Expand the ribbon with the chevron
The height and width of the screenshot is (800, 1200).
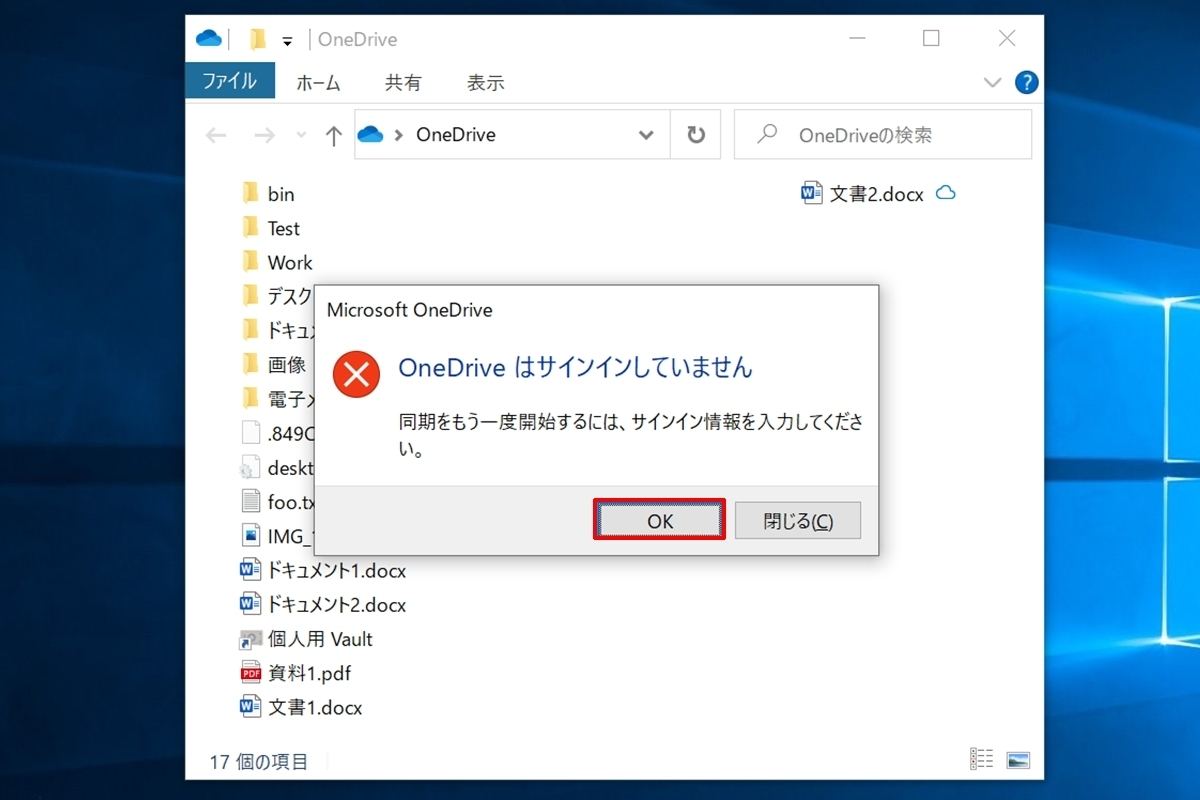pos(992,82)
